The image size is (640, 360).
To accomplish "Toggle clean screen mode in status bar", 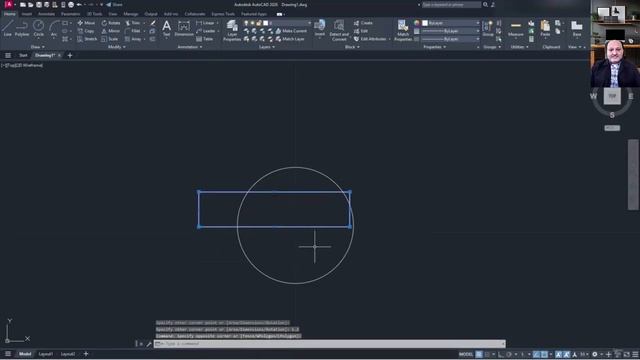I will point(627,354).
